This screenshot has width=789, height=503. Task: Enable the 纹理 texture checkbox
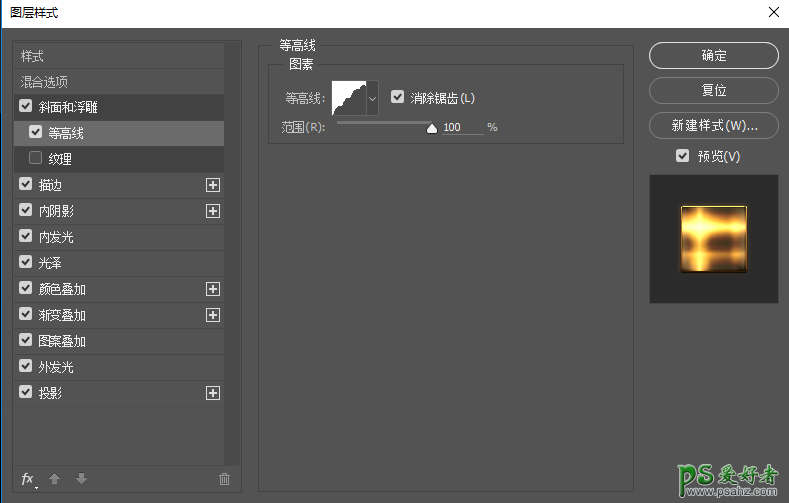click(36, 158)
